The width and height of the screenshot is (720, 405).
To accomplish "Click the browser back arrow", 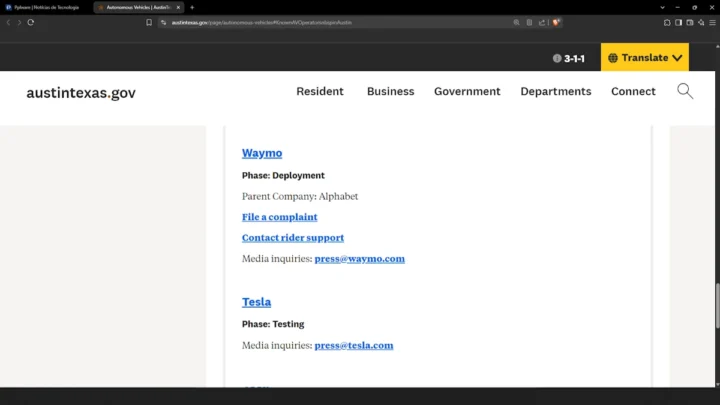I will pos(8,22).
